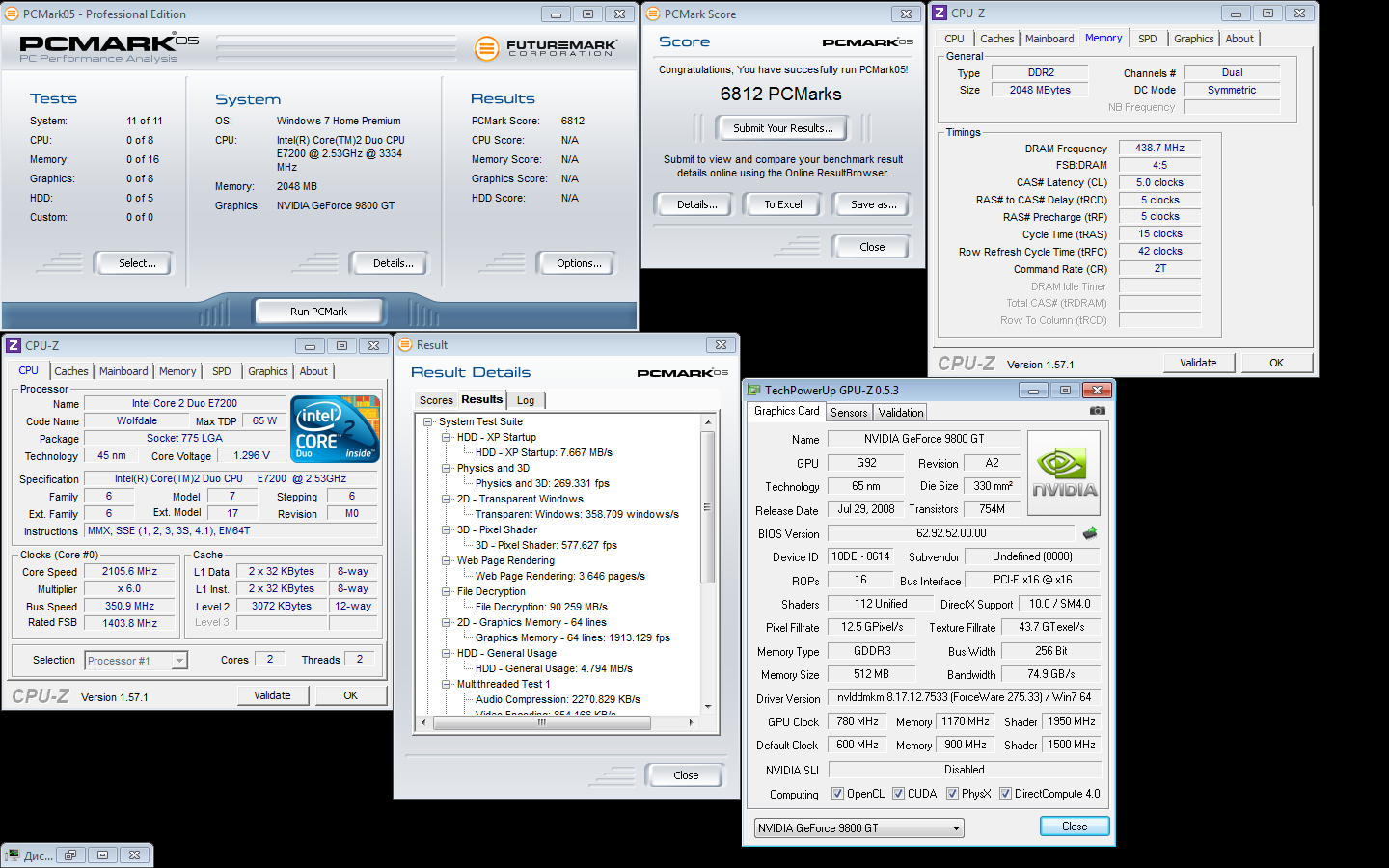Click the Futuremark Corporation logo
Viewport: 1389px width, 868px height.
[546, 48]
